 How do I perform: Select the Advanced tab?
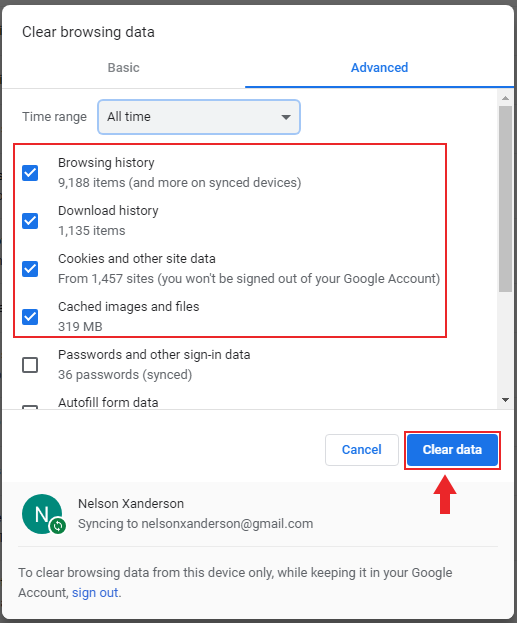tap(380, 68)
